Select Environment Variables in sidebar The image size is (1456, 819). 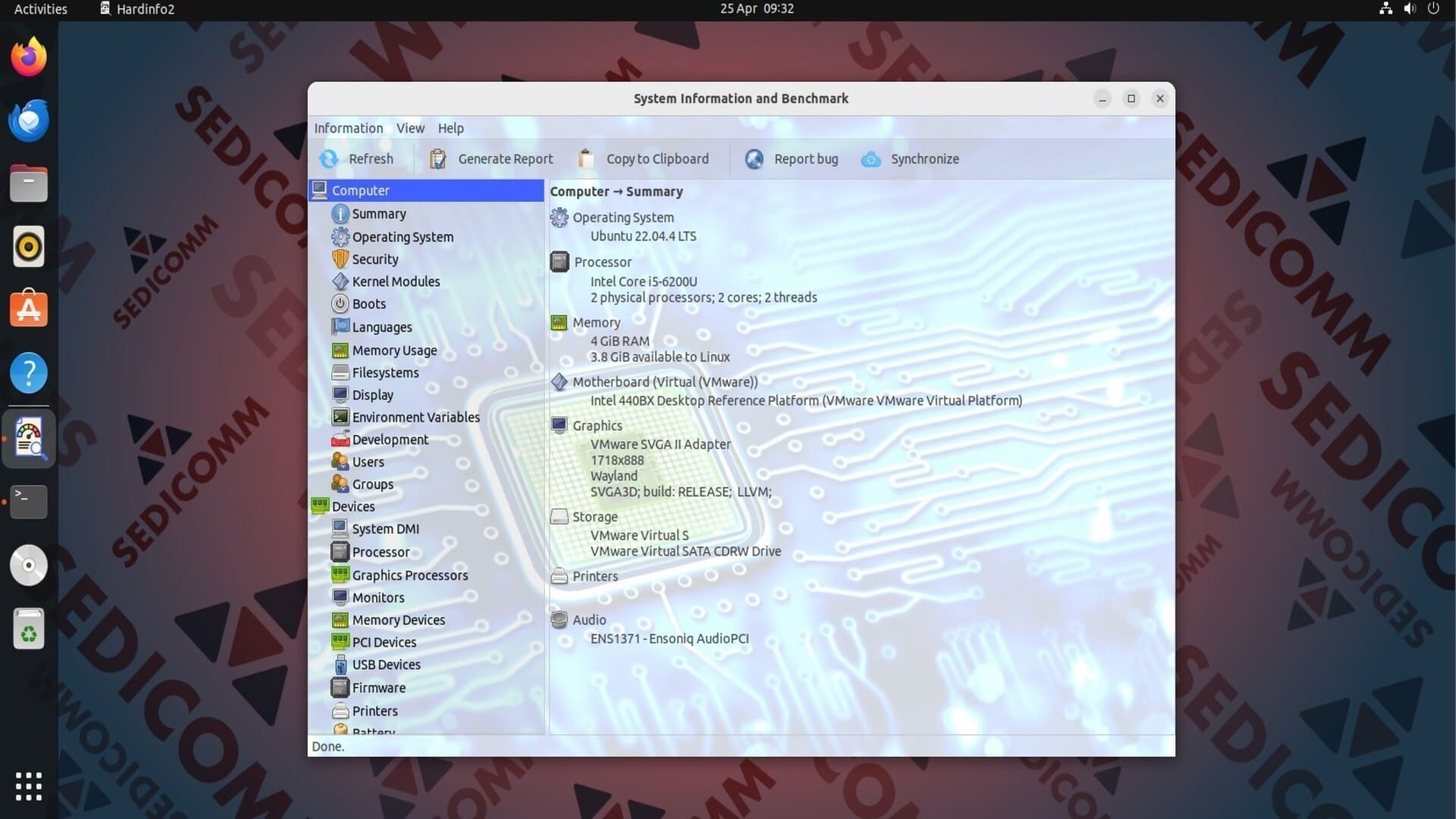coord(415,417)
